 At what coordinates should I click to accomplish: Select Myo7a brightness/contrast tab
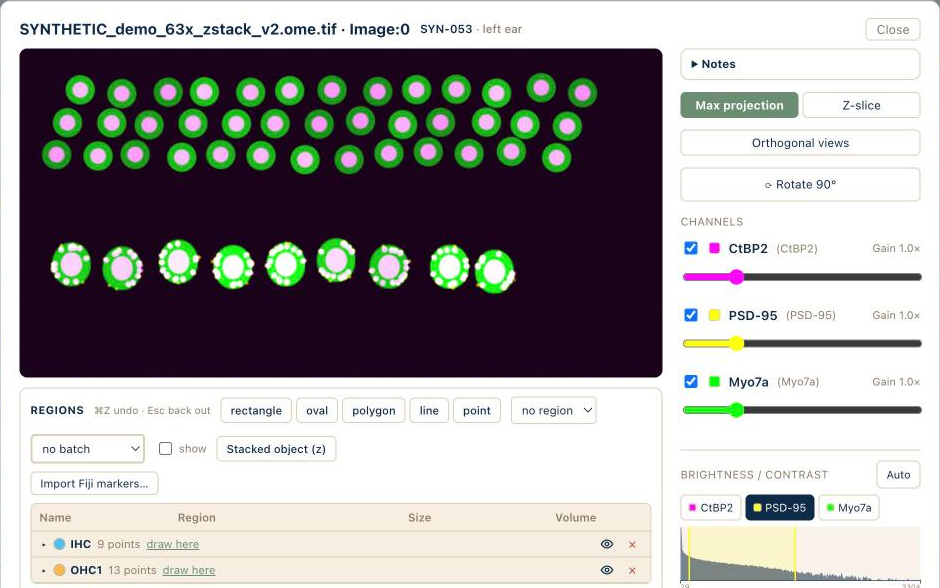coord(849,508)
